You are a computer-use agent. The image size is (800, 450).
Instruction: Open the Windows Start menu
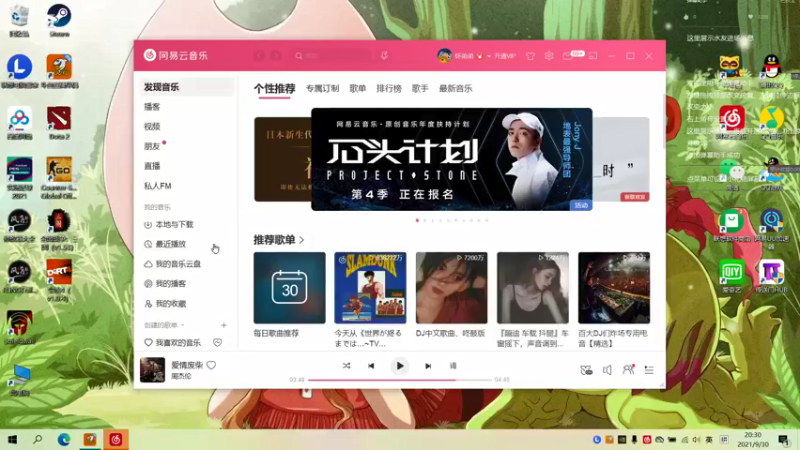(12, 439)
